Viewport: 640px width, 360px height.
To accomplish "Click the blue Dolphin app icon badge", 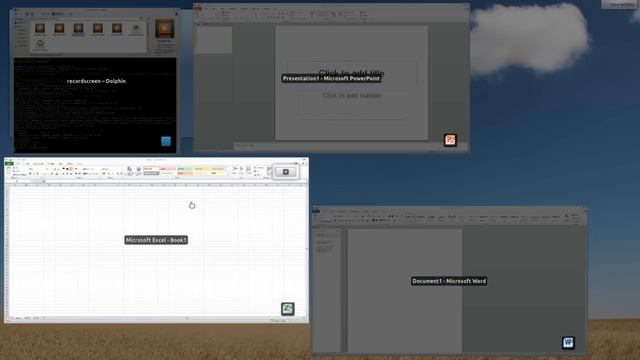I will pyautogui.click(x=166, y=141).
